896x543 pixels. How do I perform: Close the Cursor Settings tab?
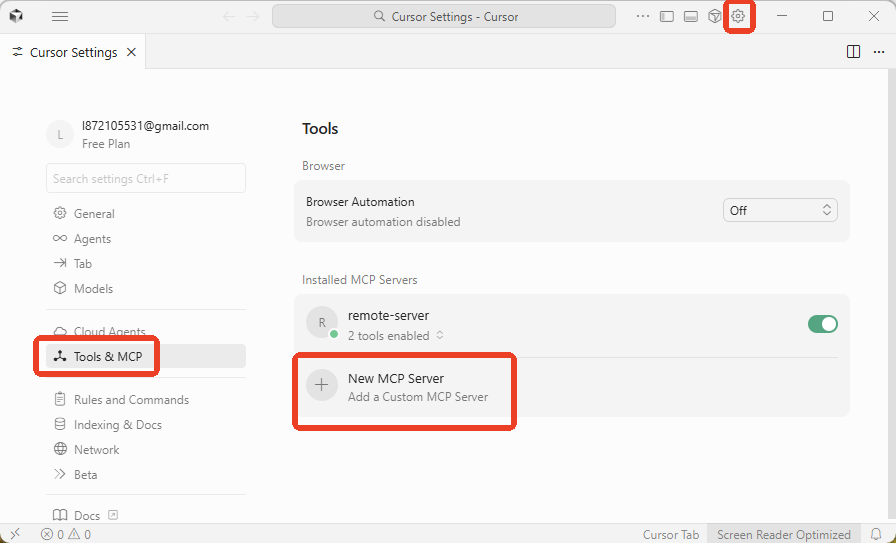(x=131, y=52)
